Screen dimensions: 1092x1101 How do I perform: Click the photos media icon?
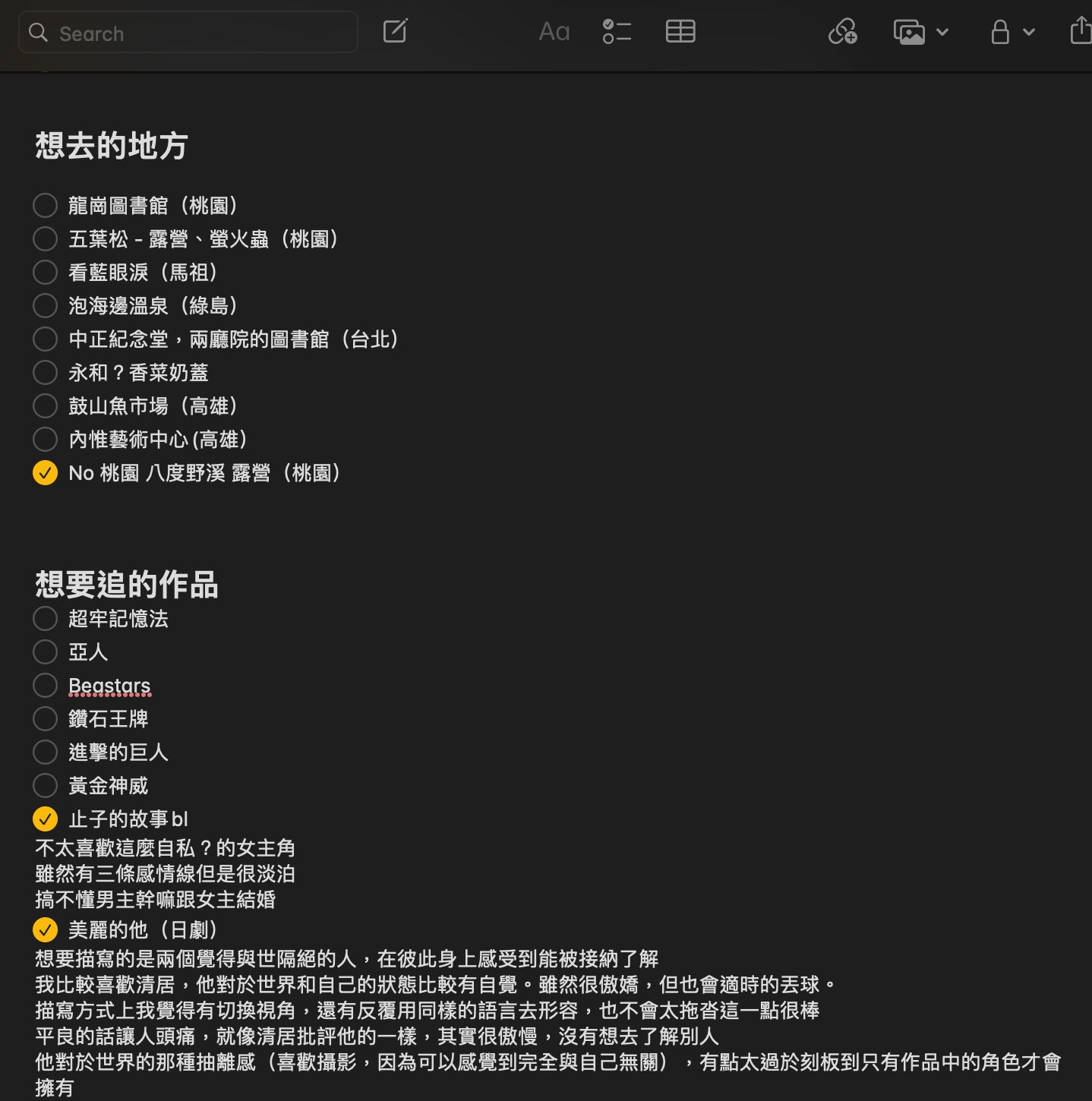pos(909,32)
